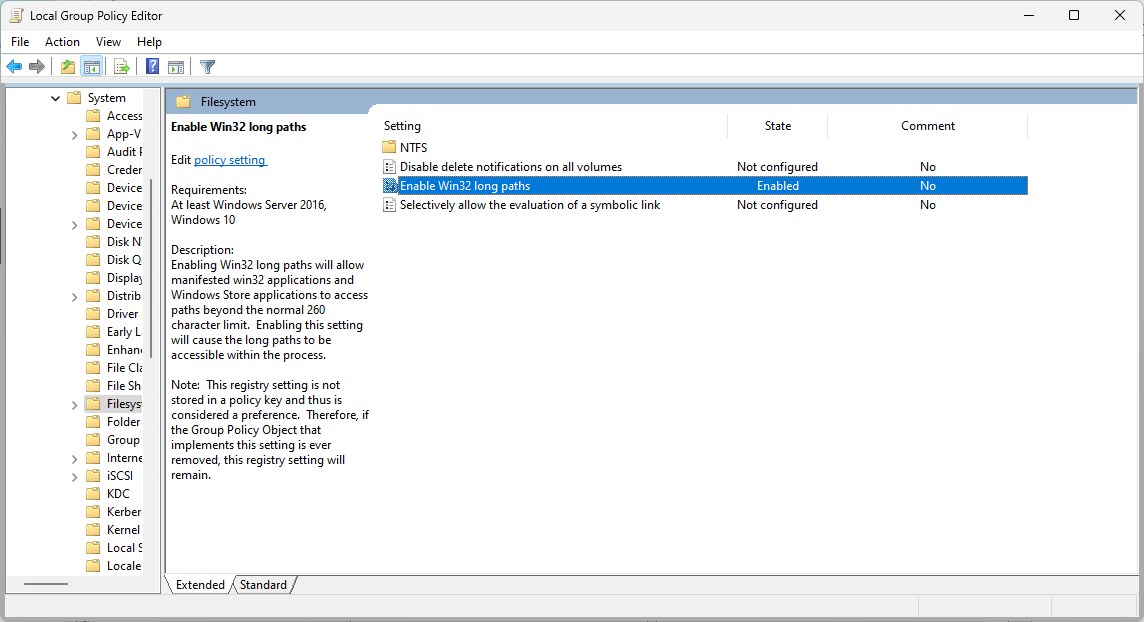Image resolution: width=1144 pixels, height=622 pixels.
Task: Open the NTFS folder in settings list
Action: [413, 147]
